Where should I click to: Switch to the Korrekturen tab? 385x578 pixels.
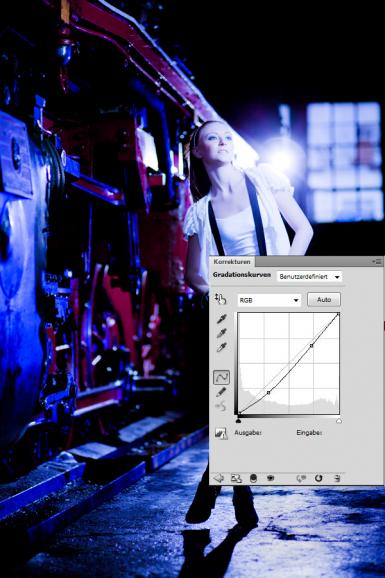coord(232,262)
